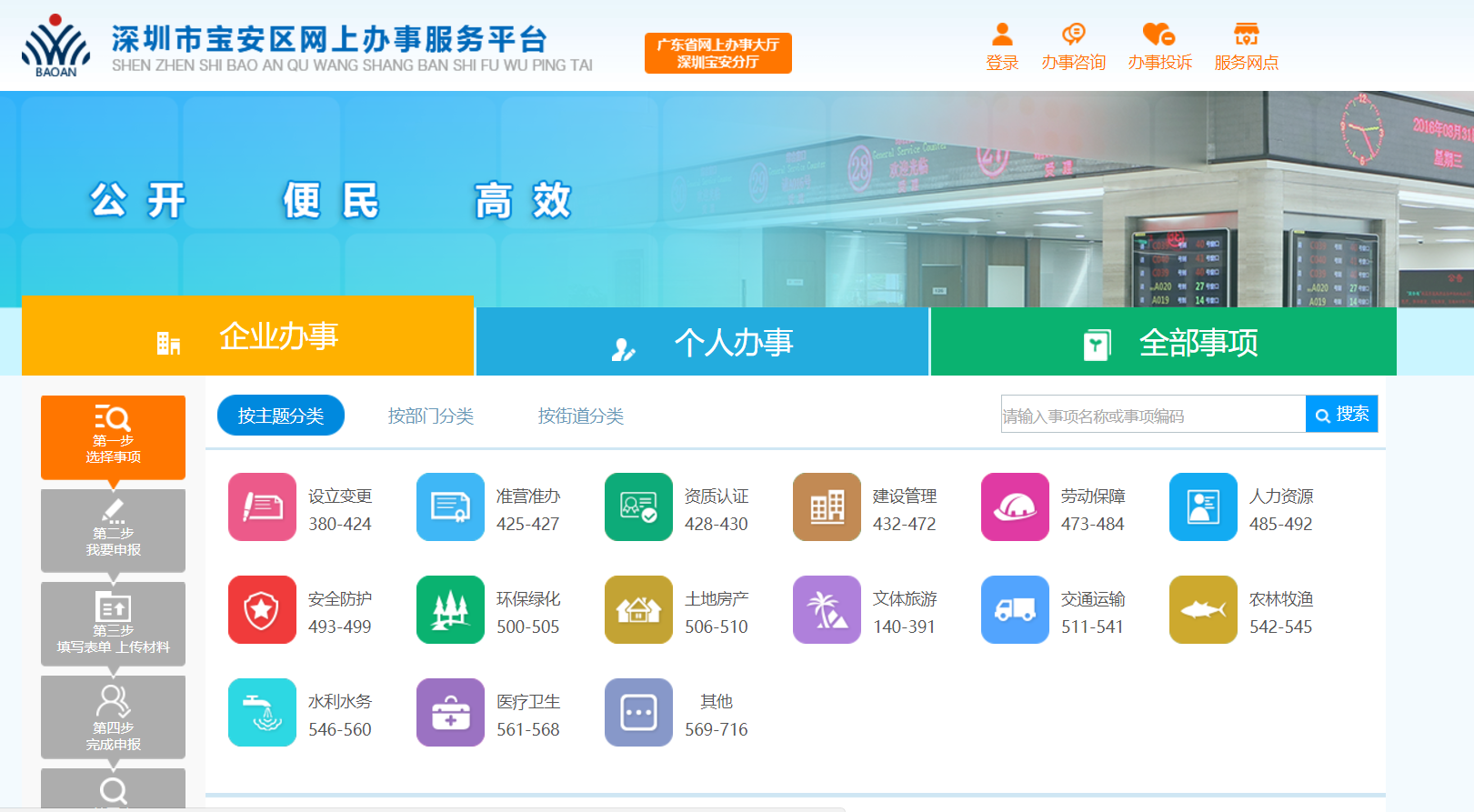The height and width of the screenshot is (812, 1474).
Task: Click the 办事投诉 heart icon
Action: (1159, 35)
